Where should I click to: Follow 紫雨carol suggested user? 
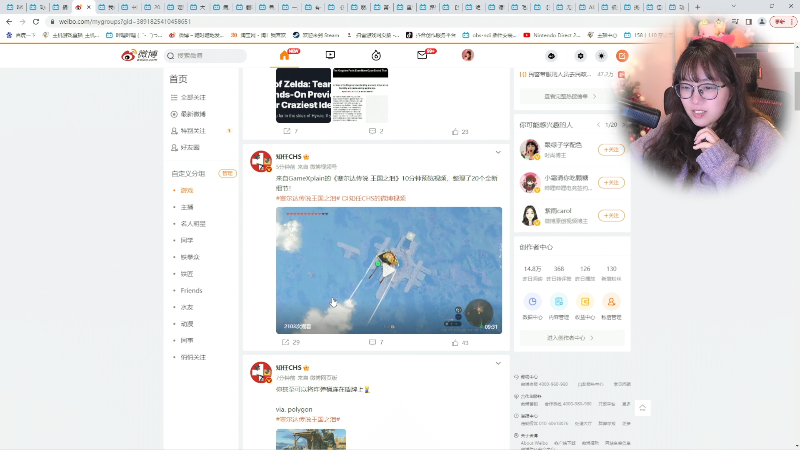pos(611,215)
